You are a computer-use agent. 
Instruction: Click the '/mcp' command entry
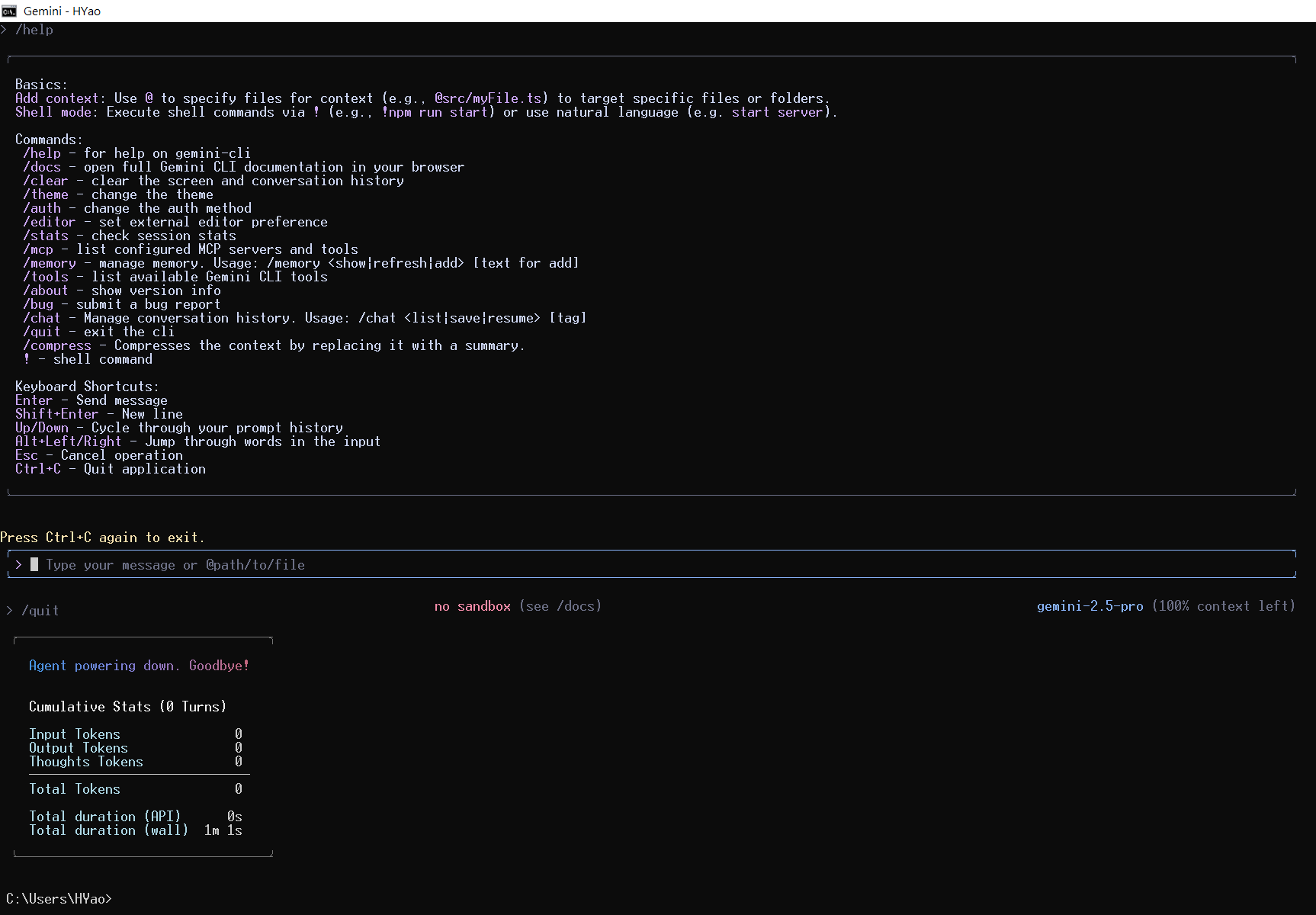click(191, 249)
